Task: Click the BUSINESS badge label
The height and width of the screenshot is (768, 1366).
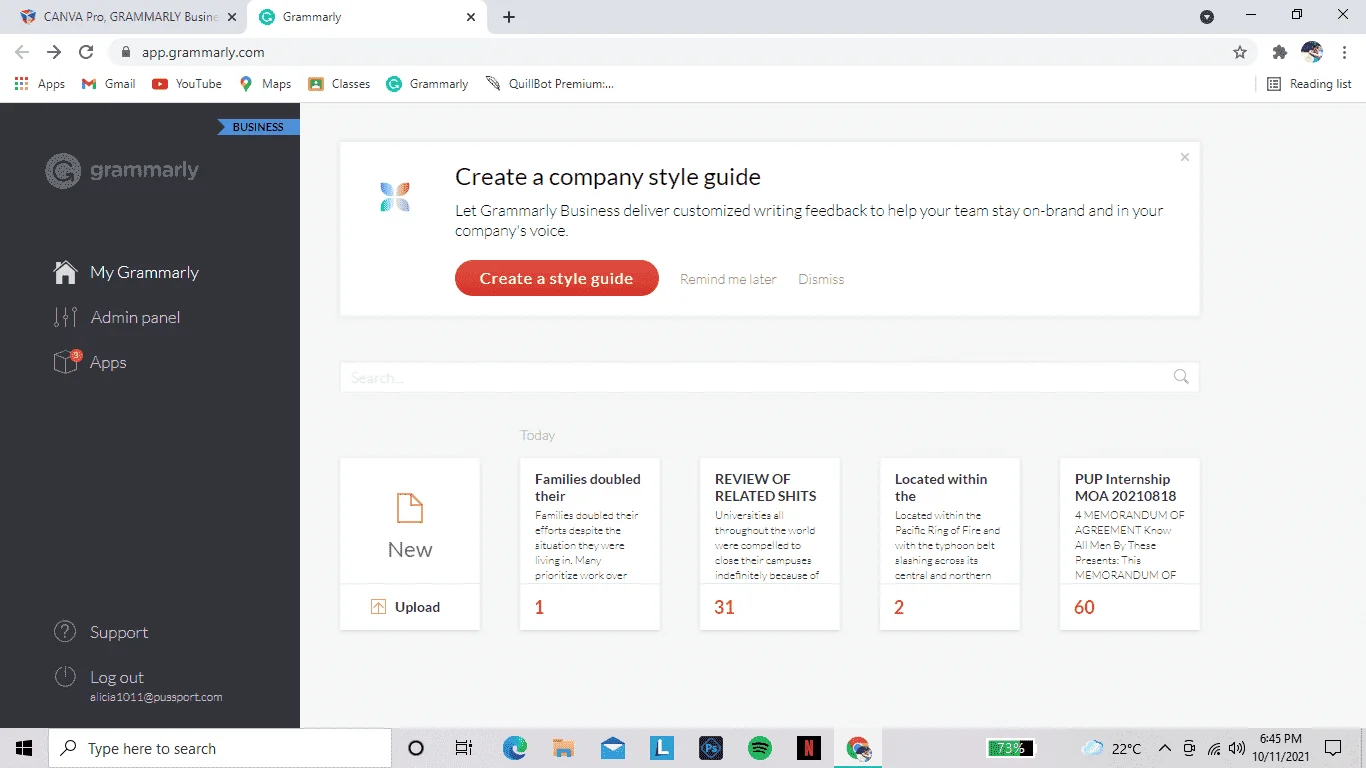Action: pyautogui.click(x=258, y=127)
